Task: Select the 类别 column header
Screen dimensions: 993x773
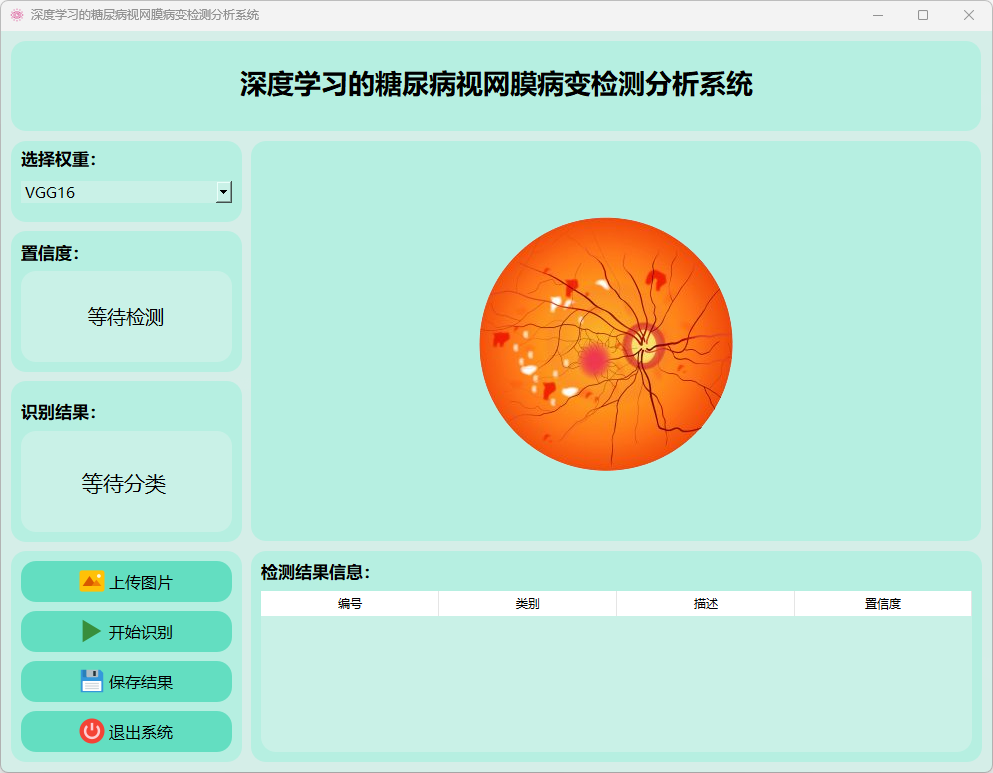Action: coord(527,604)
